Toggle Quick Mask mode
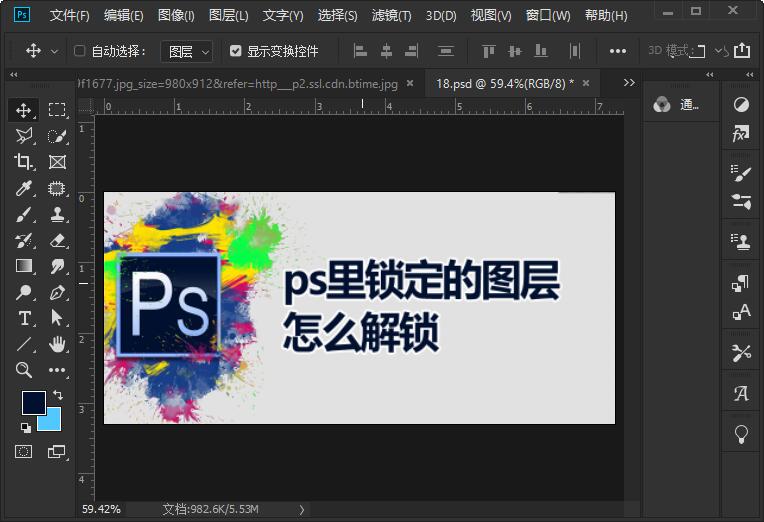Screen dimensions: 764x522 [x=23, y=452]
